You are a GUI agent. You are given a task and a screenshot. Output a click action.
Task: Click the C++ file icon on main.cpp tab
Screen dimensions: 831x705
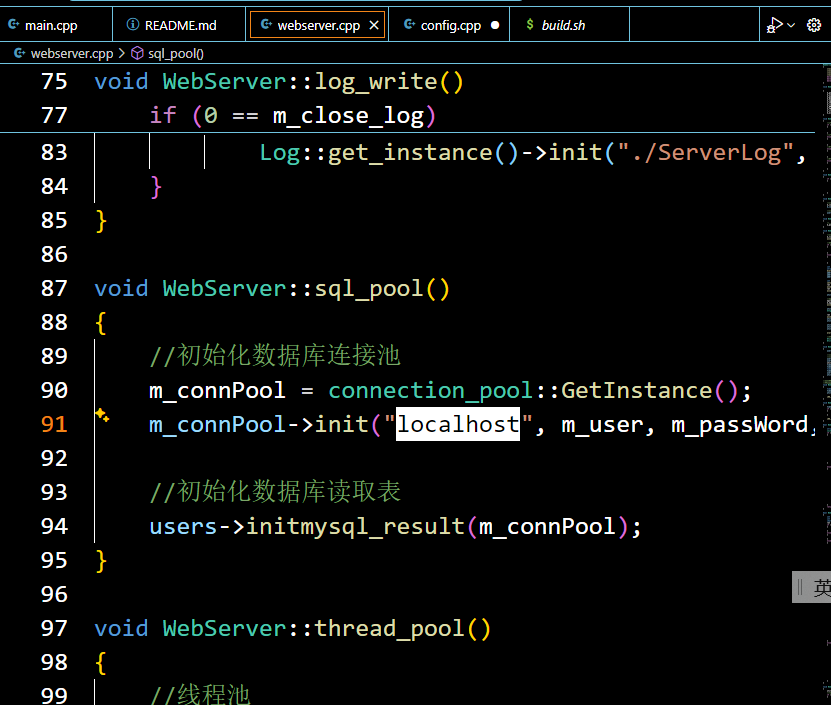pos(14,24)
